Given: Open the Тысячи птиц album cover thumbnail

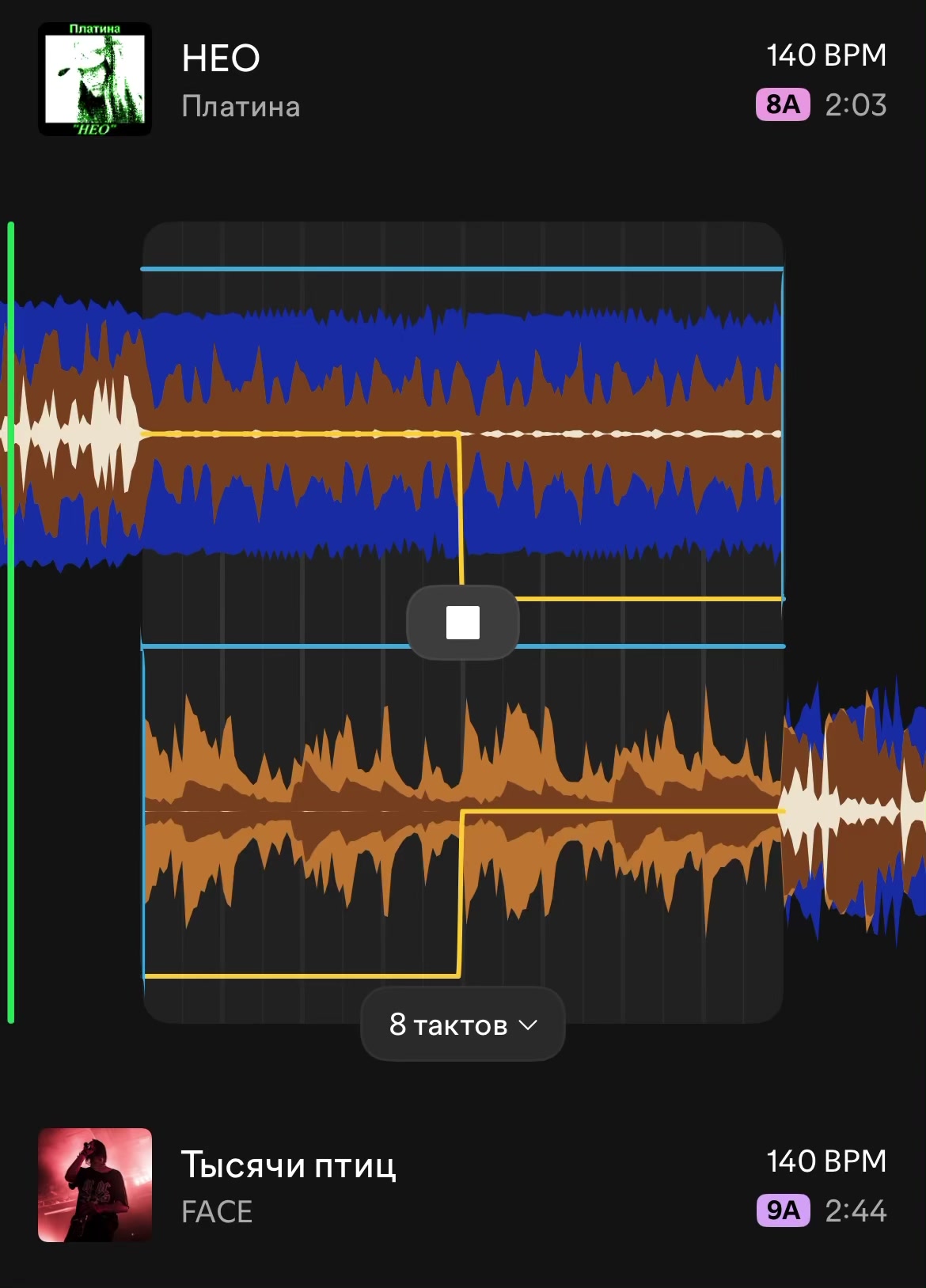Looking at the screenshot, I should tap(95, 1185).
